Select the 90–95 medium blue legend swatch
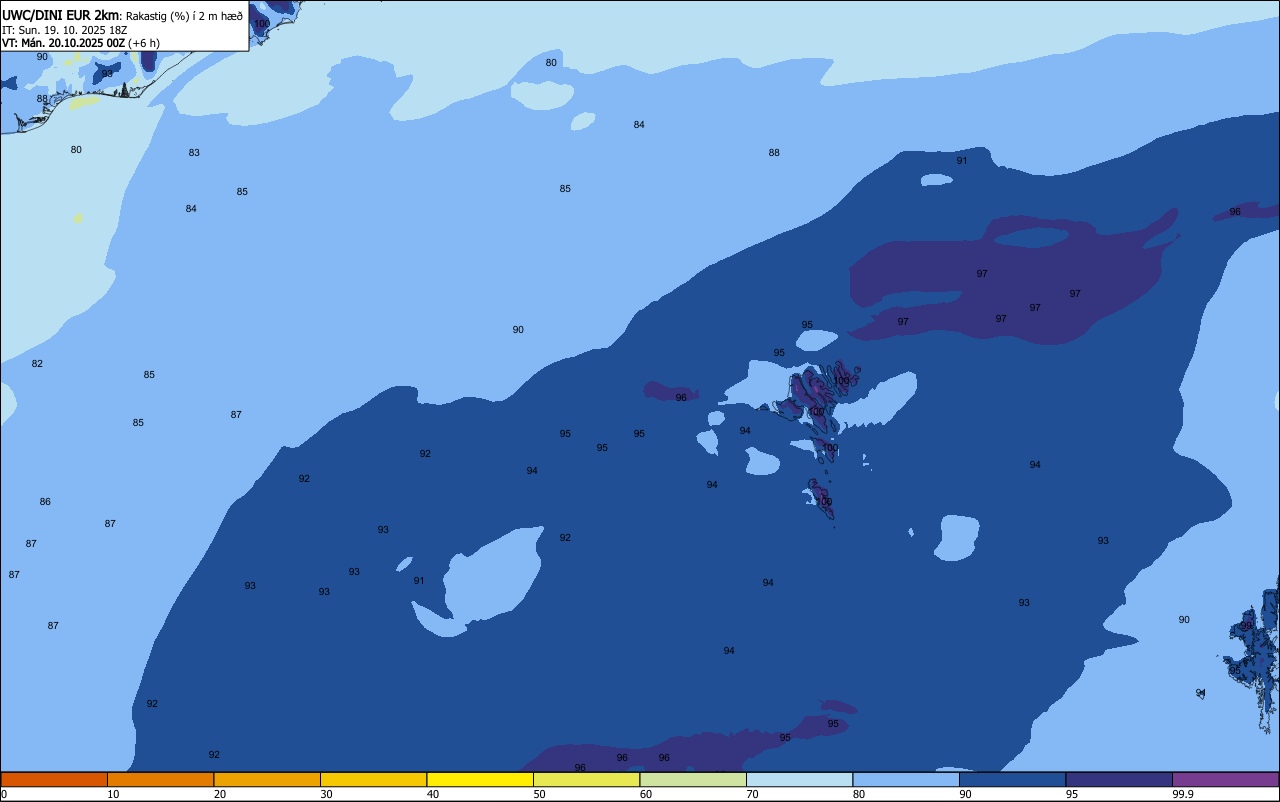1280x802 pixels. (1012, 779)
